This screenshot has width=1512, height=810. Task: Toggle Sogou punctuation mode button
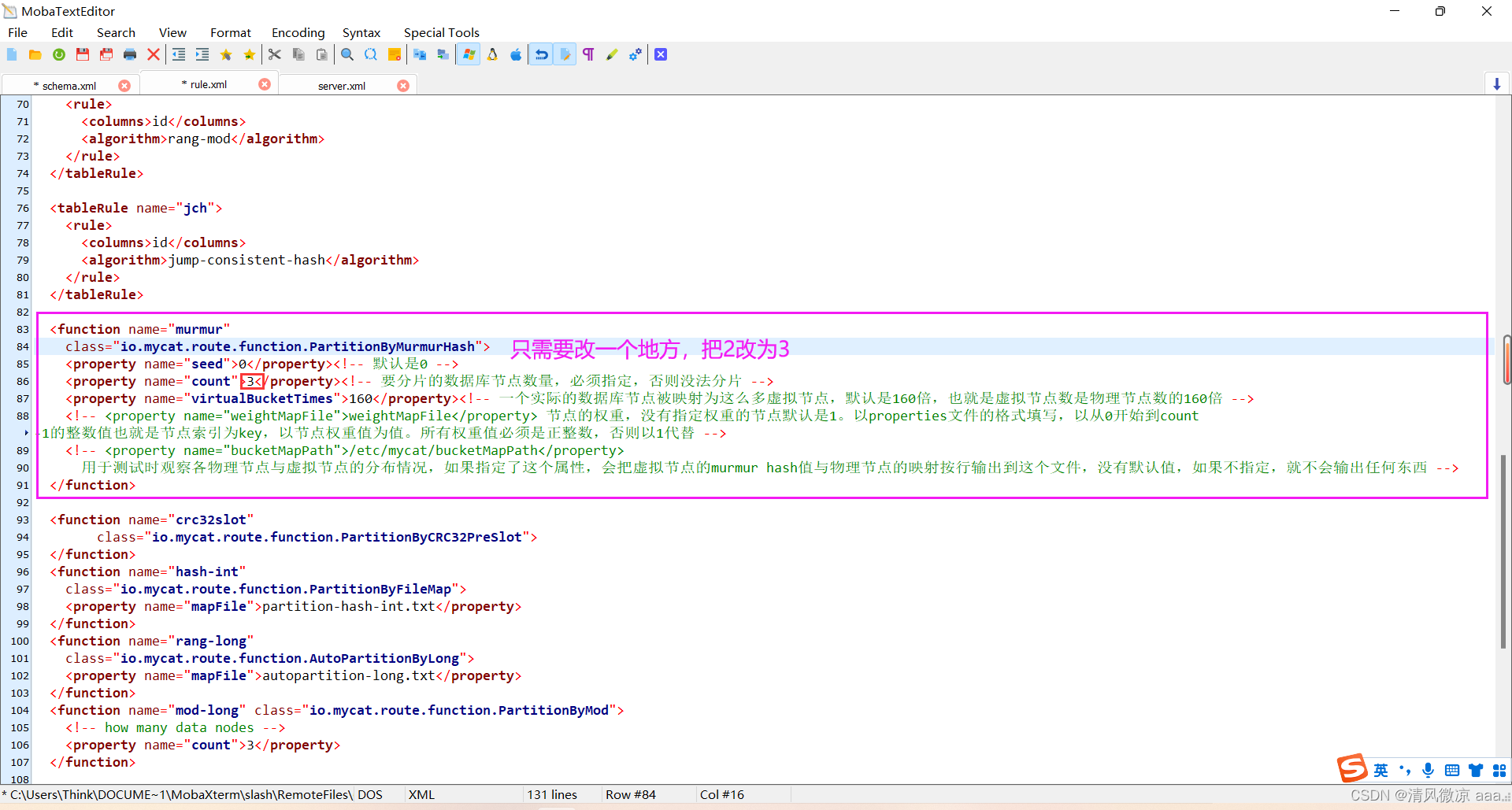click(1405, 770)
